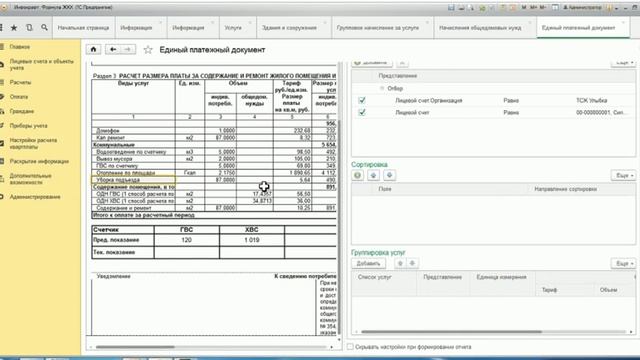This screenshot has width=640, height=360.
Task: Move service group down in Группировка услуг
Action: click(x=412, y=263)
